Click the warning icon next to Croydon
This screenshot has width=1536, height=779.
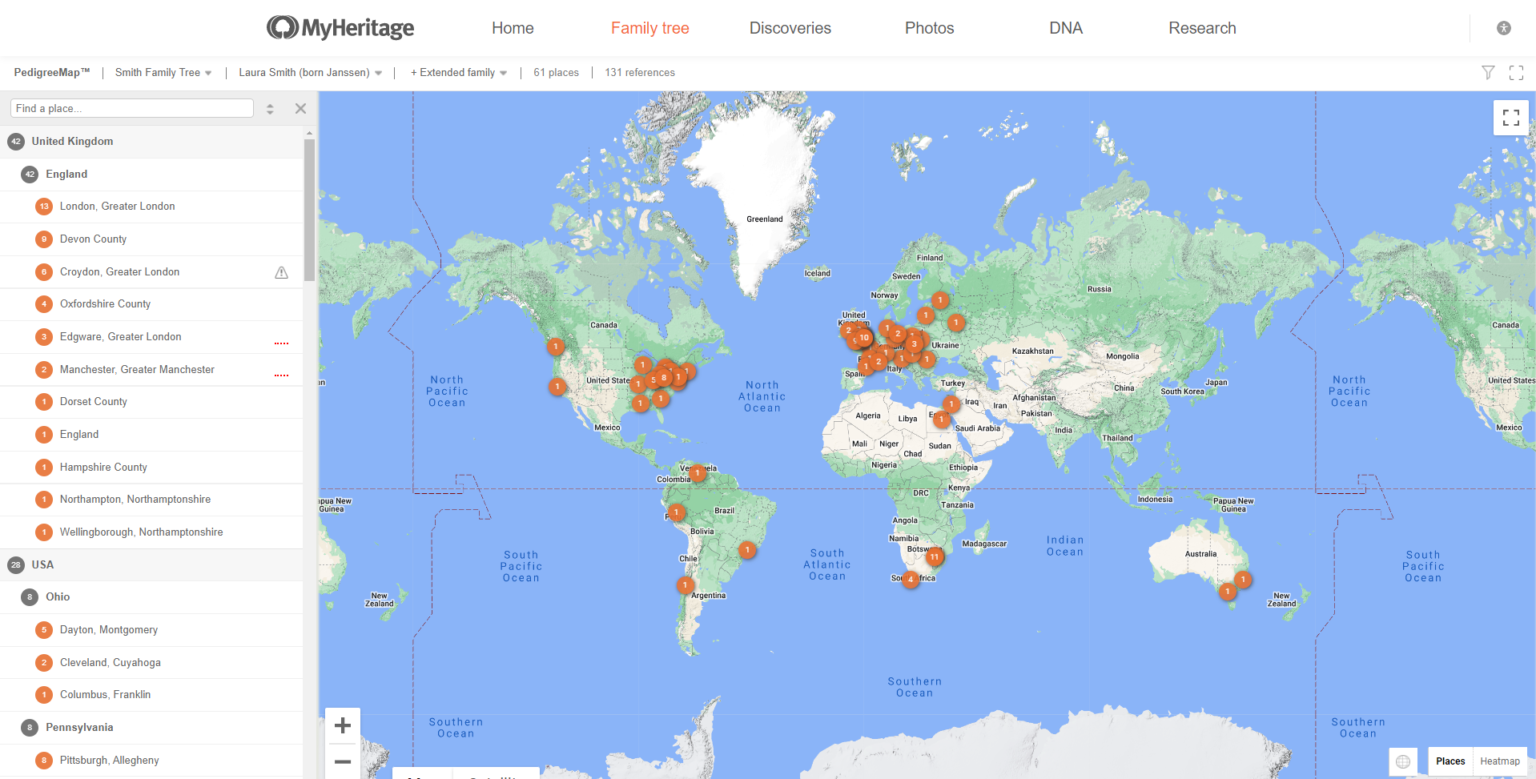[x=281, y=272]
